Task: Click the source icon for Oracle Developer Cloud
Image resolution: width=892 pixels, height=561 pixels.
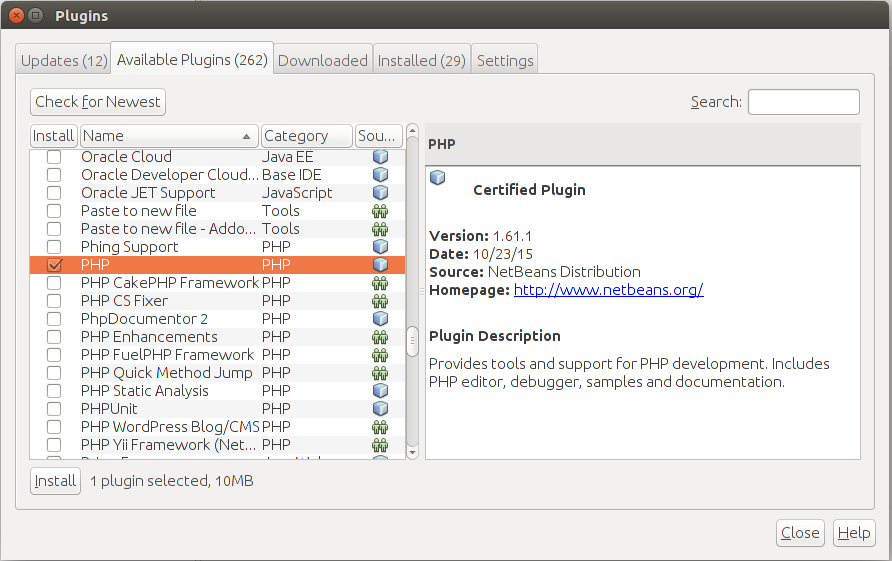Action: click(380, 175)
